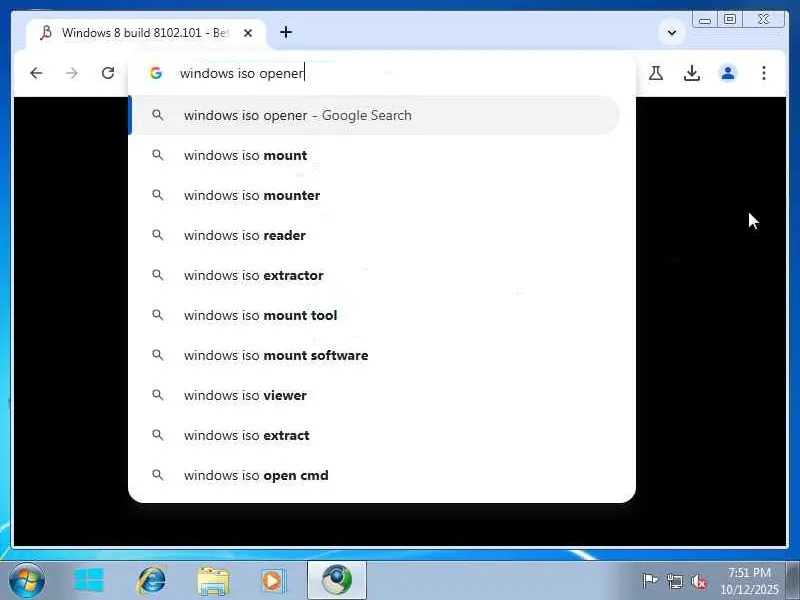Image resolution: width=800 pixels, height=600 pixels.
Task: Select 'windows iso mount software' suggestion
Action: click(376, 355)
